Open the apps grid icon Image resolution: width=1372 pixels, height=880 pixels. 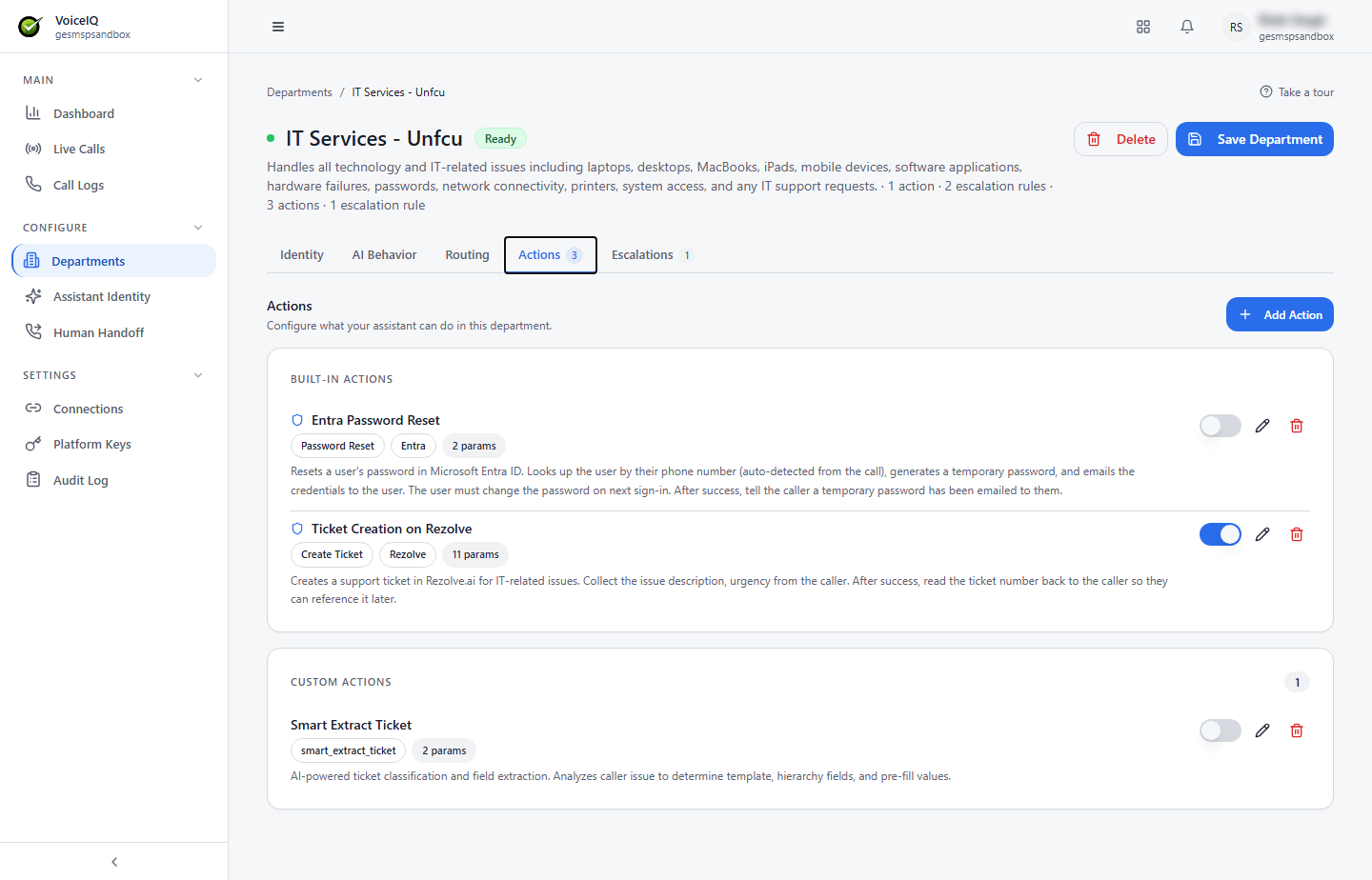pos(1143,27)
